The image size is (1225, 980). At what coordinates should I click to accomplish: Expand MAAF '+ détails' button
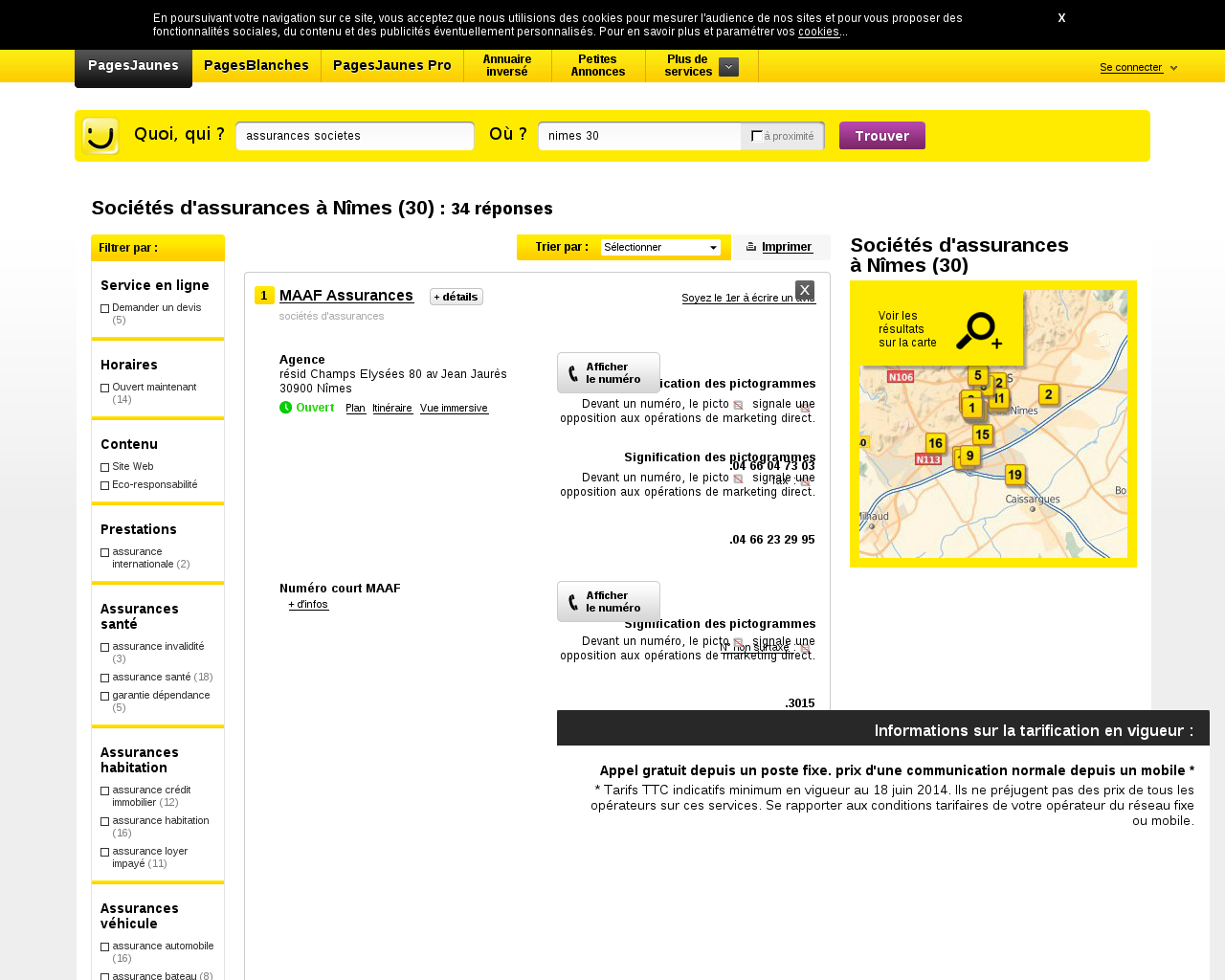457,297
